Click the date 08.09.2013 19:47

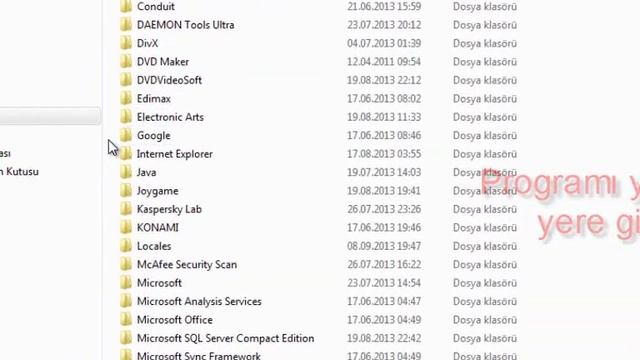pos(384,246)
